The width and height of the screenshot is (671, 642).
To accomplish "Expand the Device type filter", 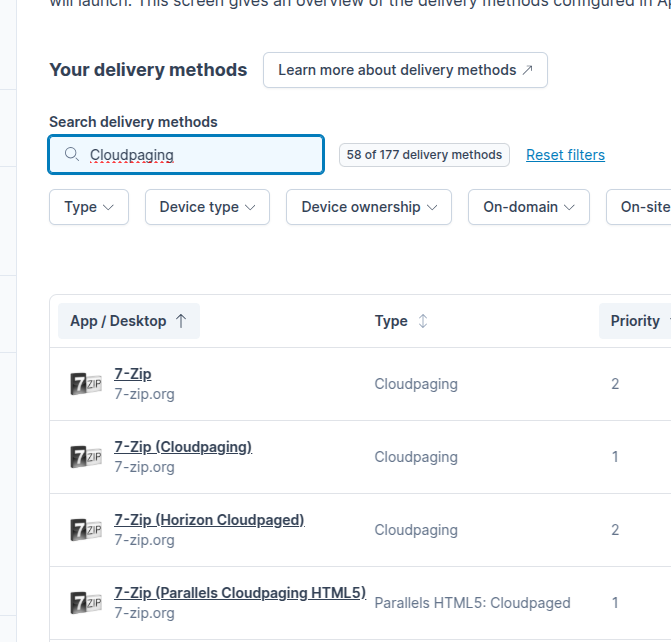I will tap(207, 207).
